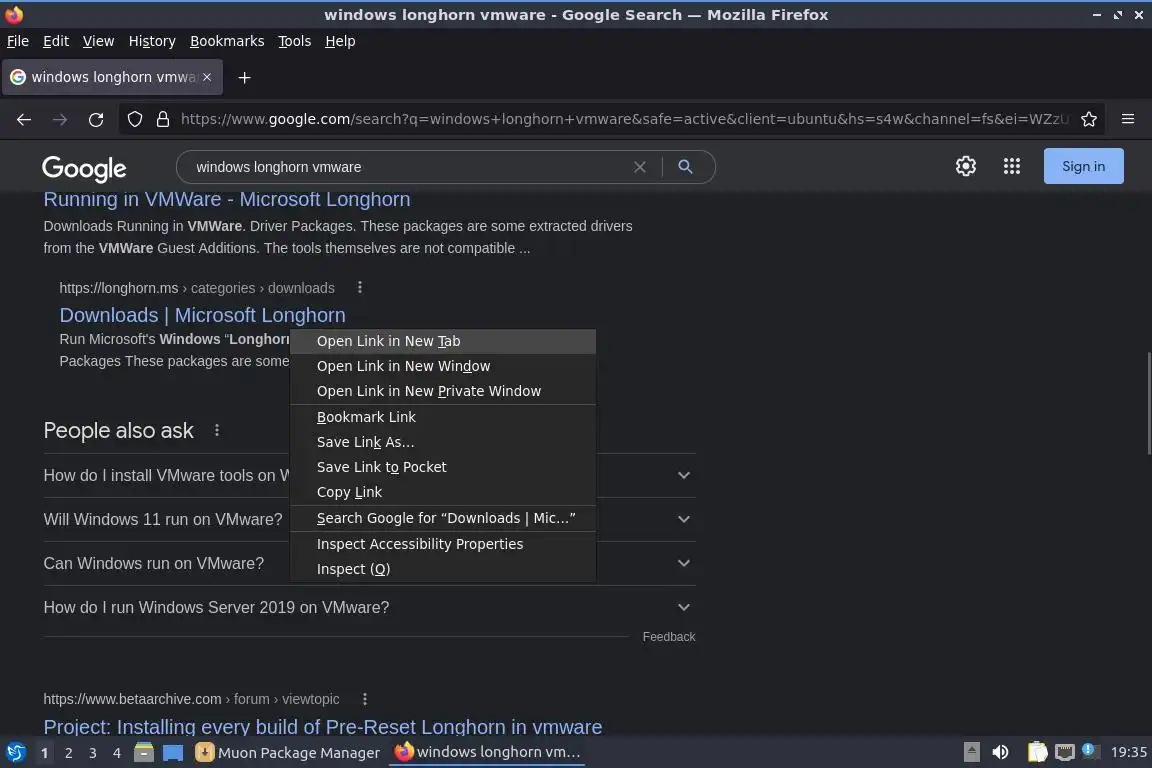The height and width of the screenshot is (768, 1152).
Task: Click the Google logo
Action: coord(84,168)
